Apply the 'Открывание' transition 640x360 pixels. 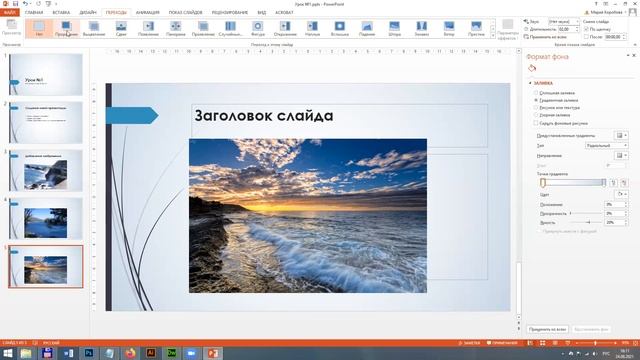[x=285, y=29]
